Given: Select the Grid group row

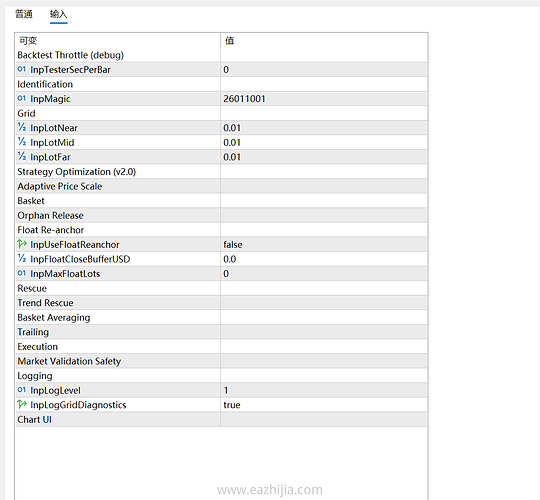Looking at the screenshot, I should [221, 113].
